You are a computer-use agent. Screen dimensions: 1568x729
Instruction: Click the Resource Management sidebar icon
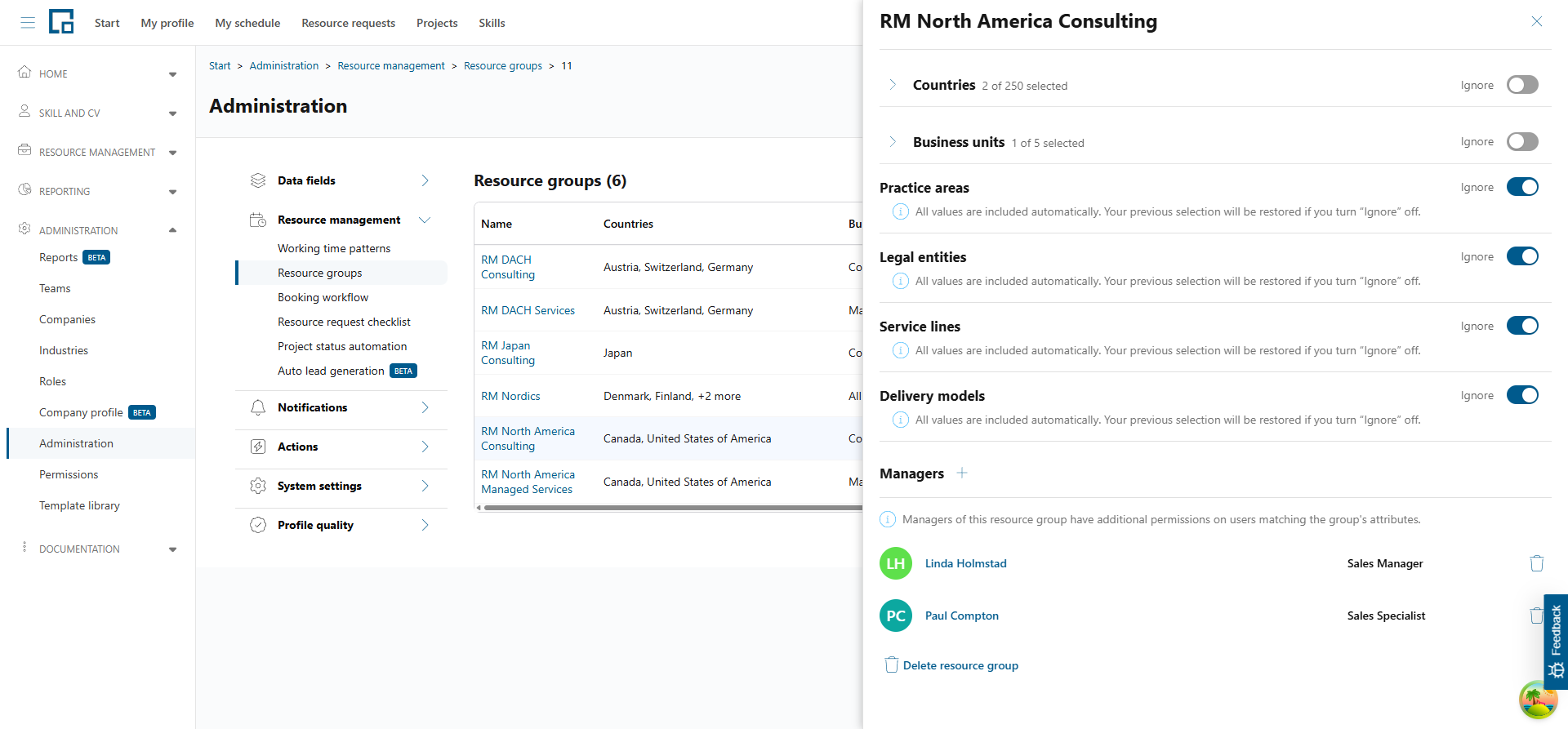pos(24,150)
